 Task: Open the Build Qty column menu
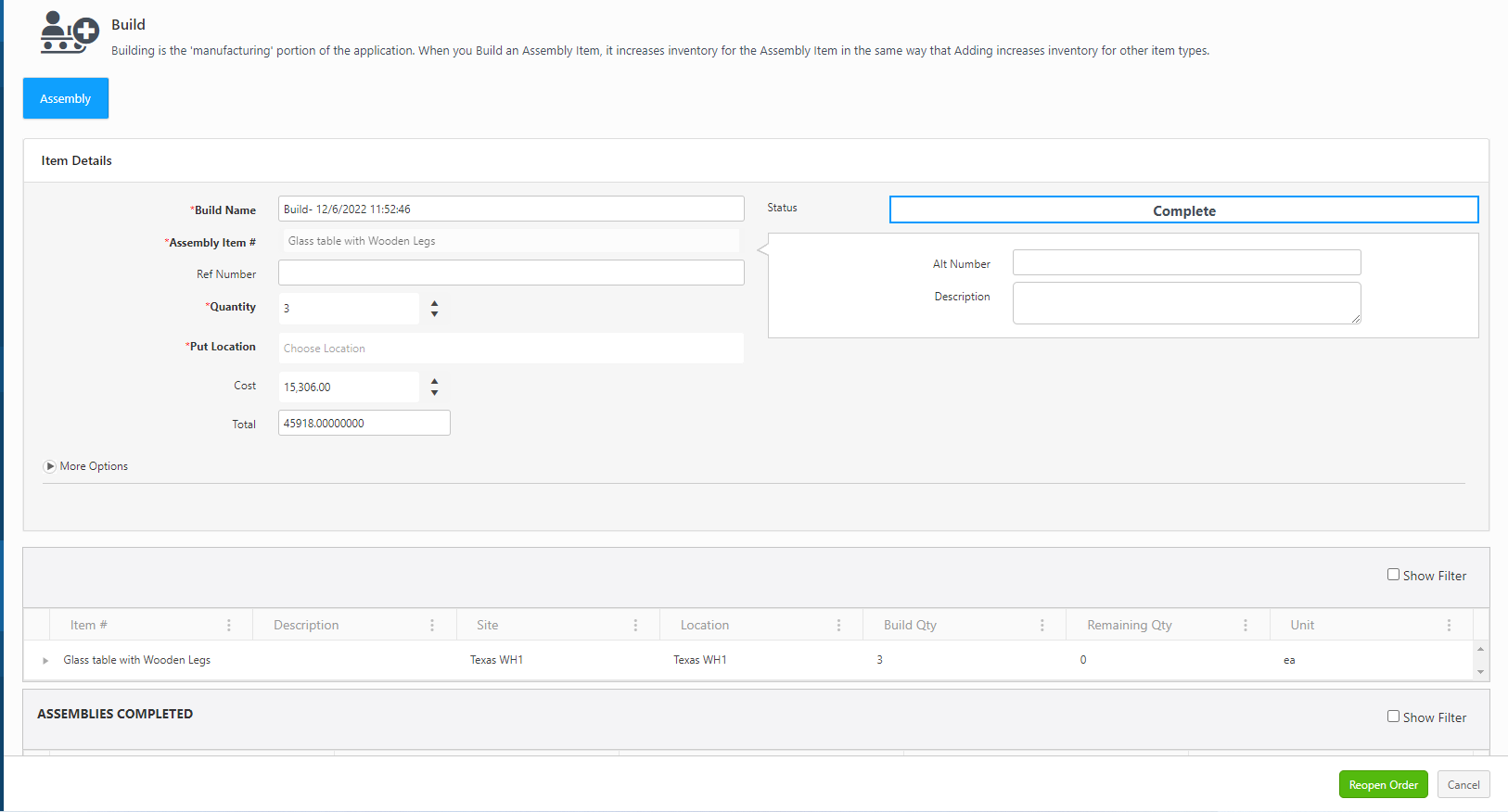[1042, 626]
